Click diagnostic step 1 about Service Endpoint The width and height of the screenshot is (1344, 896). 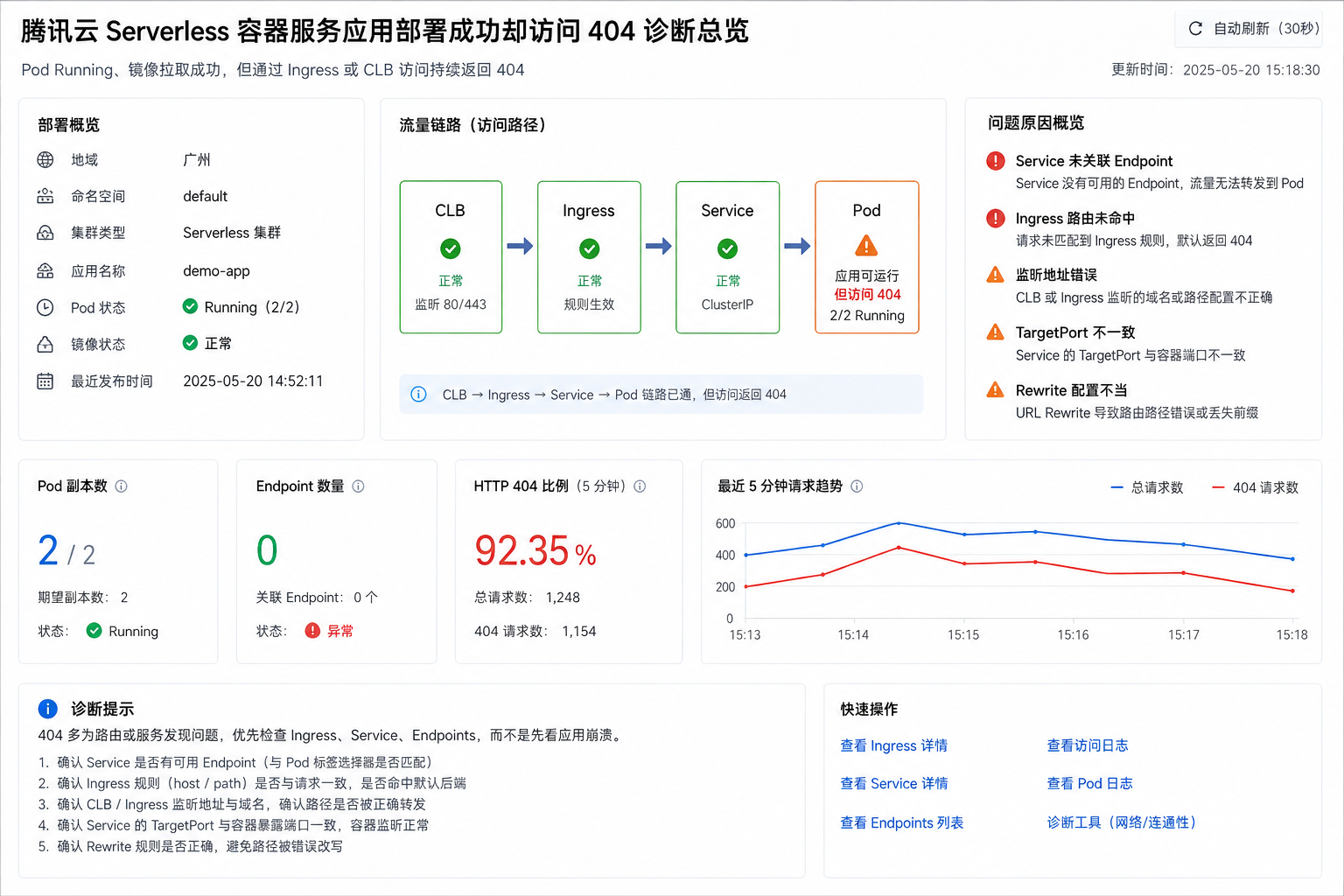[x=236, y=762]
